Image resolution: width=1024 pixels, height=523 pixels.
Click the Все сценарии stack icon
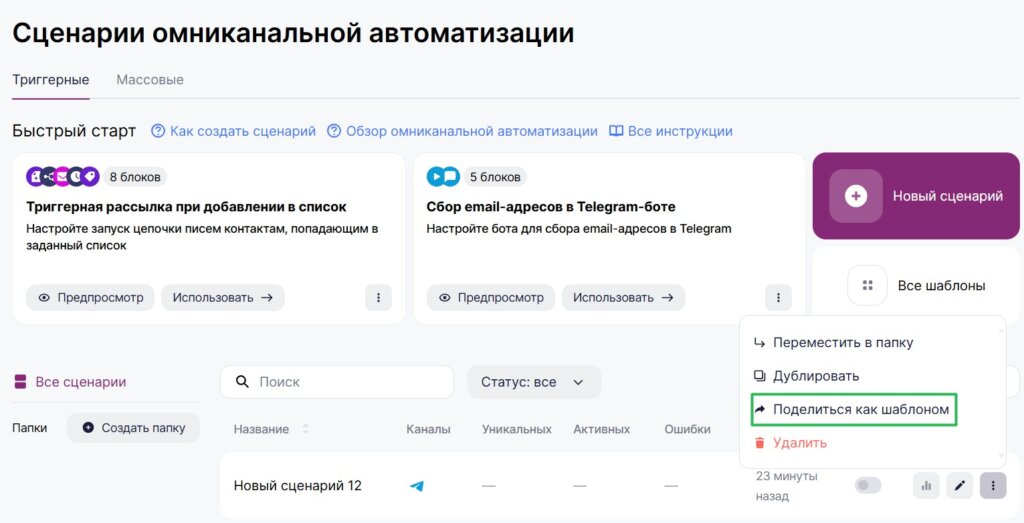[x=20, y=382]
